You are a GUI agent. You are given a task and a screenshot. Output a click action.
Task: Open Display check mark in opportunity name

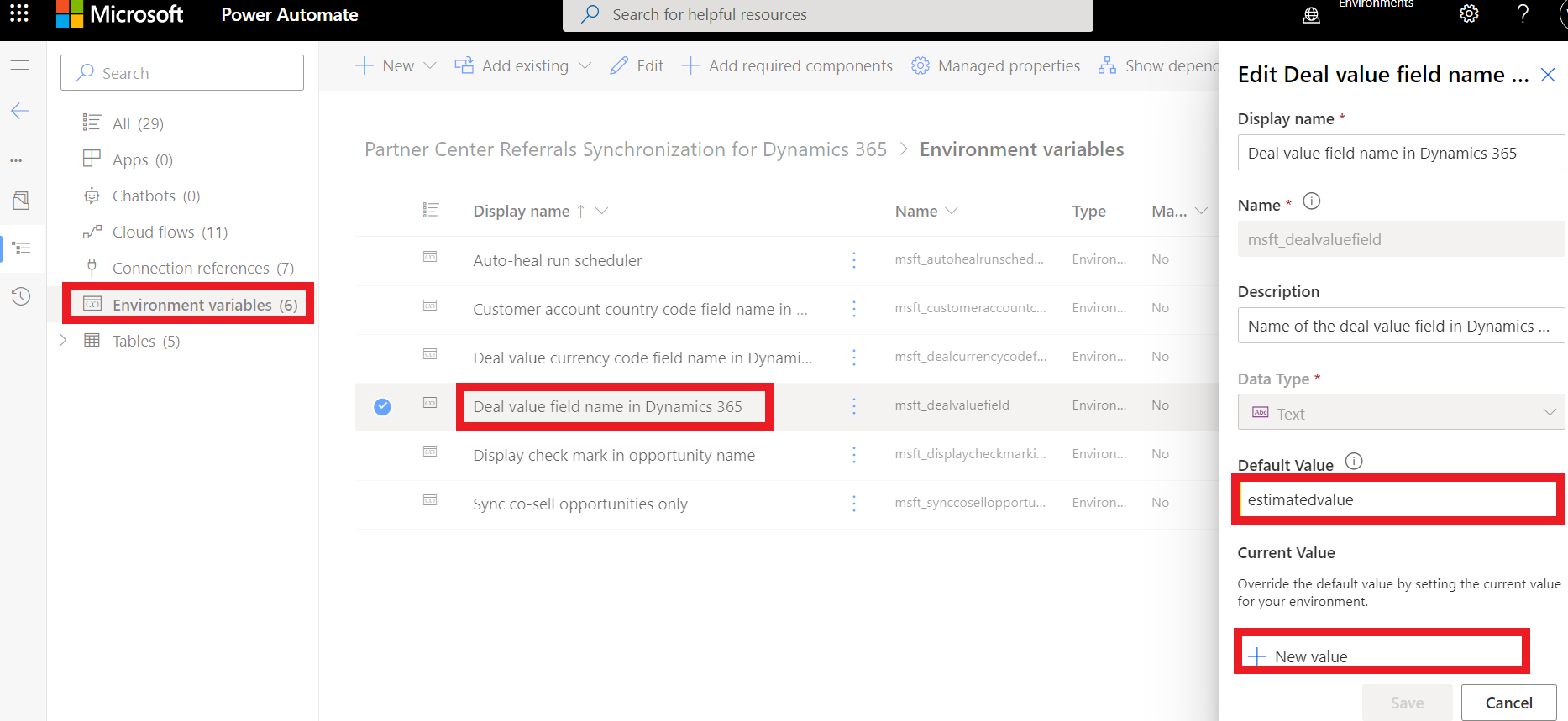coord(614,455)
